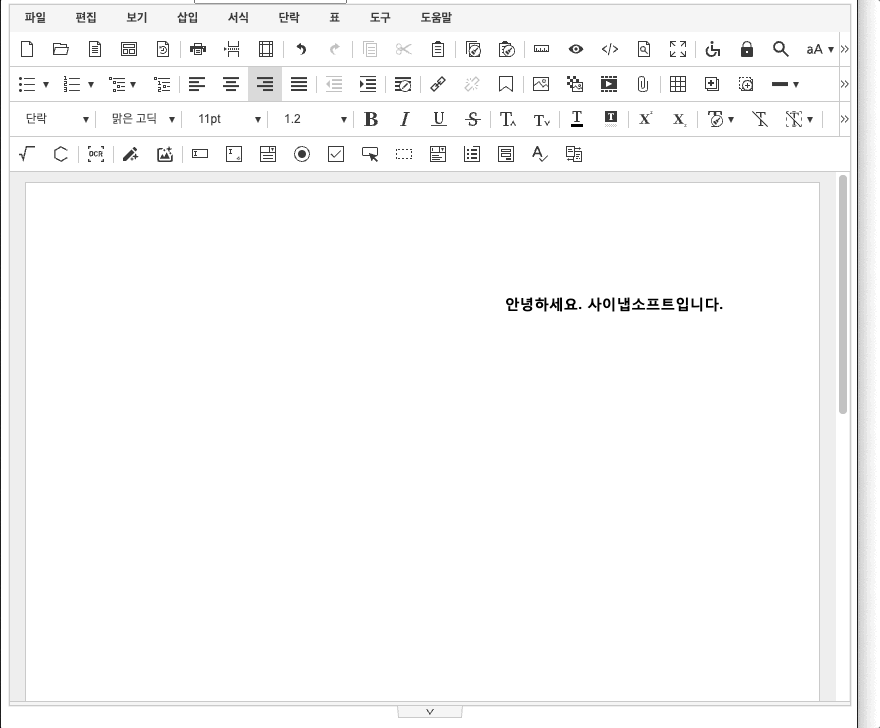Open the source code view

pos(610,49)
